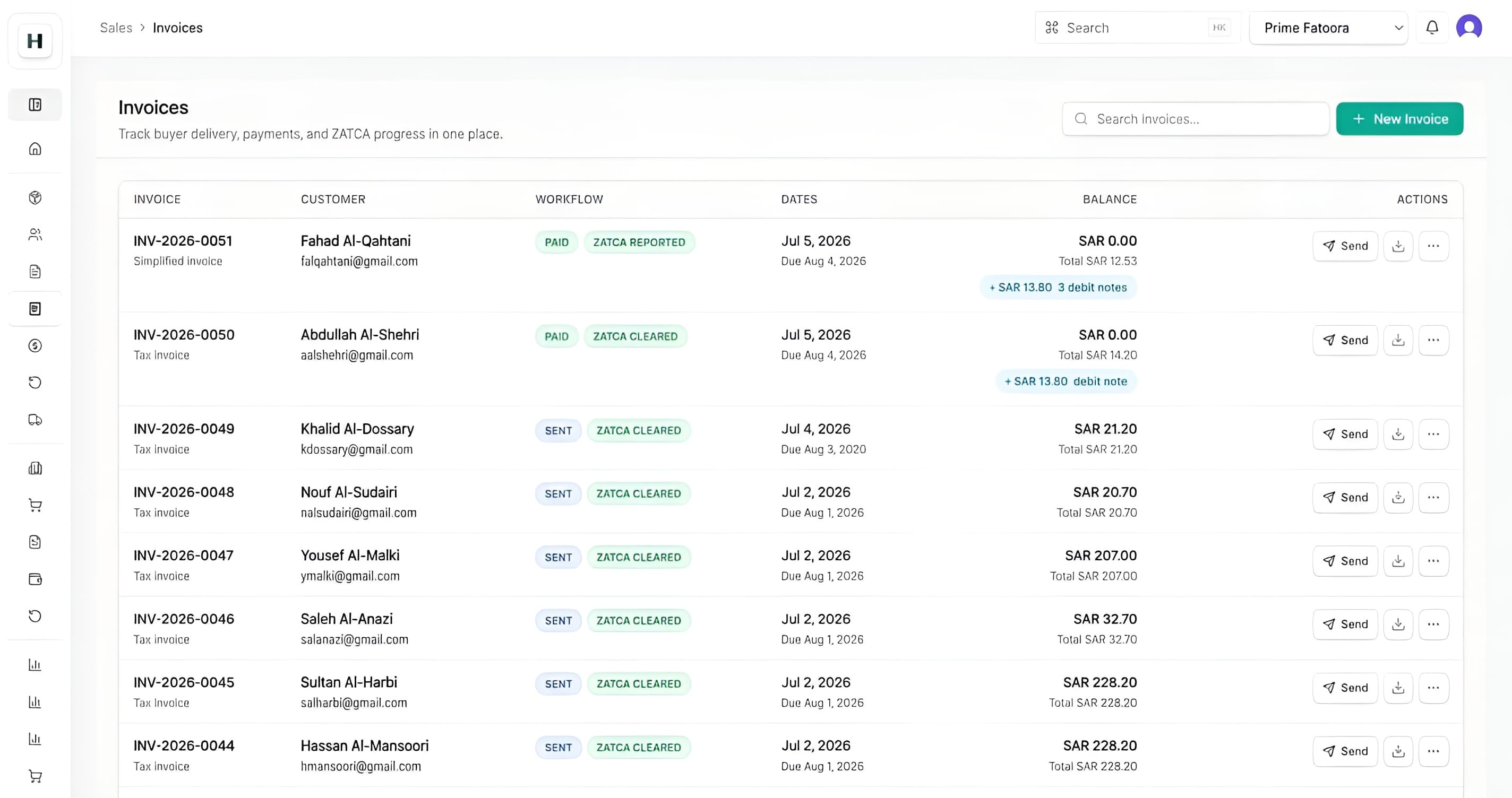This screenshot has width=1512, height=798.
Task: Open more actions for INV-2026-0049
Action: (x=1433, y=434)
